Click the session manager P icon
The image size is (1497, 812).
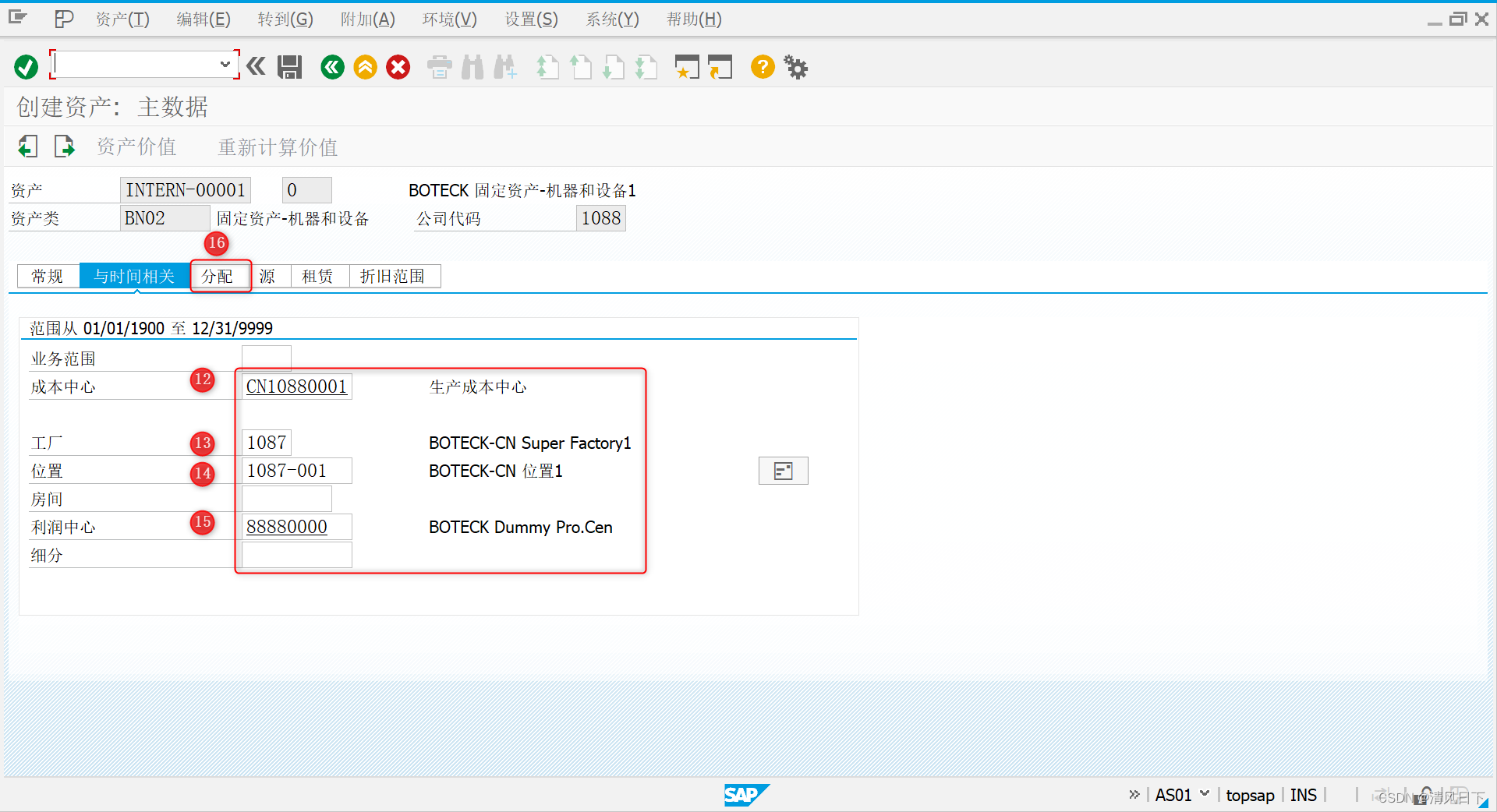pos(64,19)
